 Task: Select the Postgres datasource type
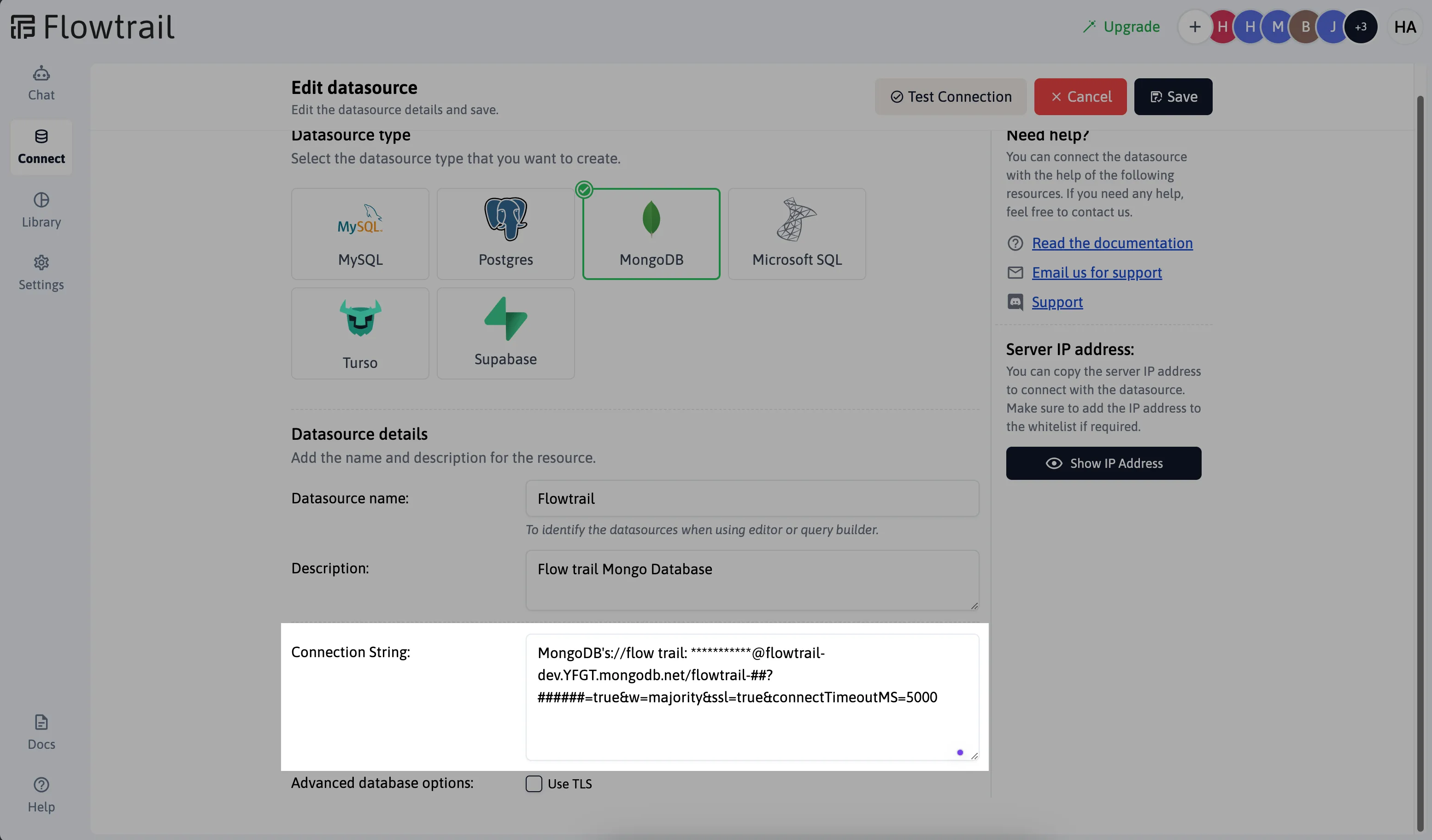[505, 234]
